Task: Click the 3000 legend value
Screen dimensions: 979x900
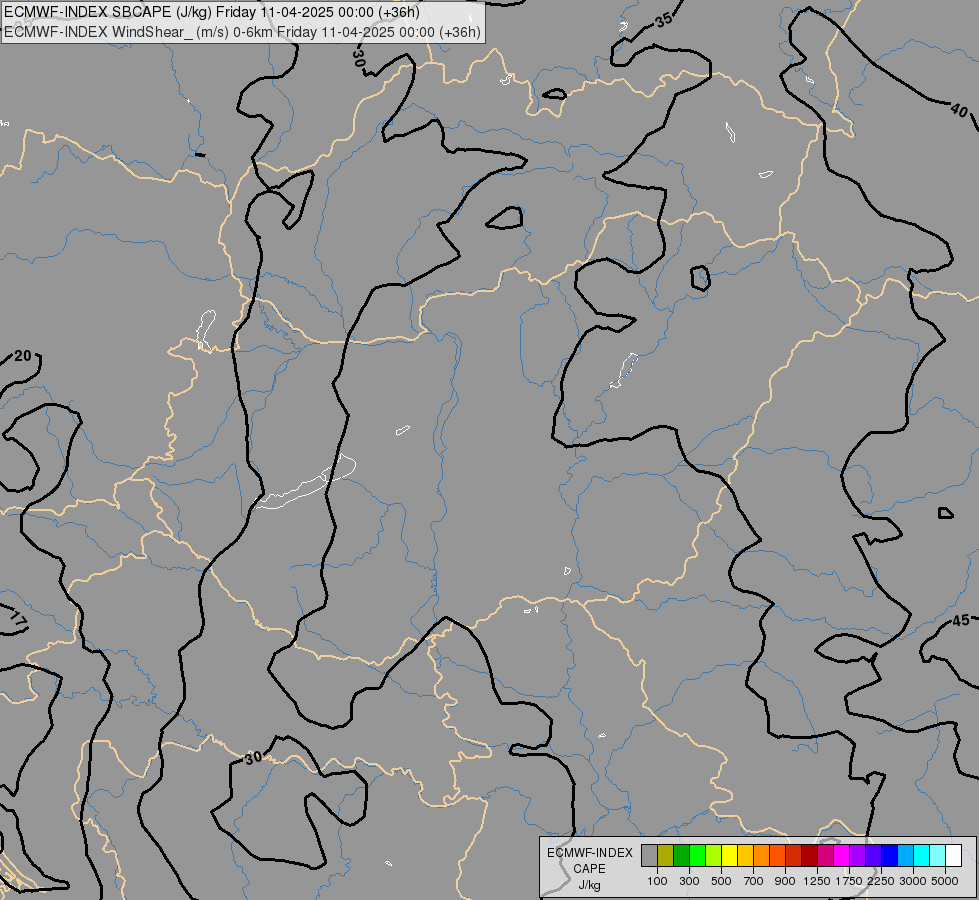Action: pos(913,881)
